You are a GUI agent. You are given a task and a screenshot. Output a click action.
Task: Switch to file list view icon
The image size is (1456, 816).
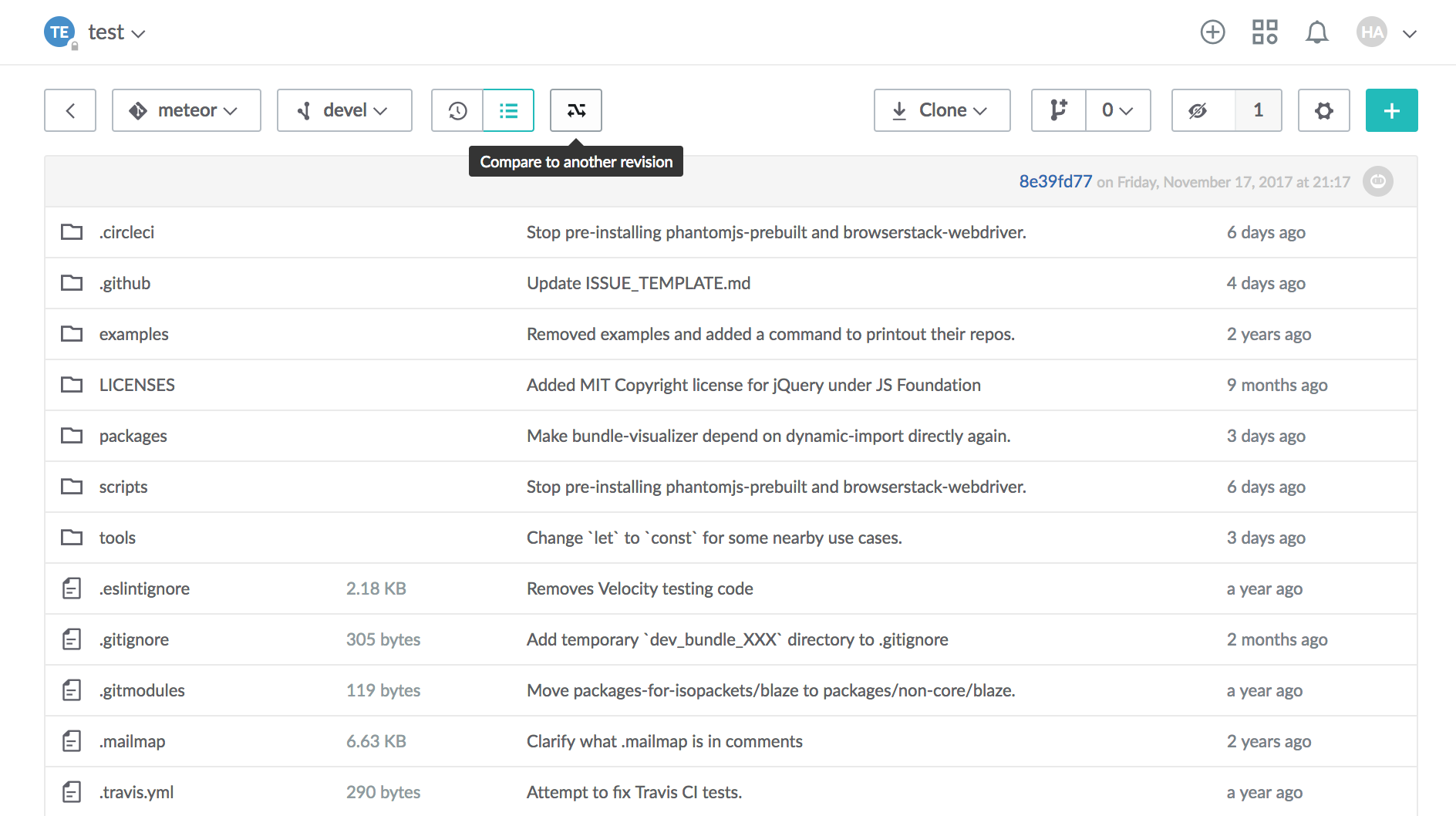508,110
